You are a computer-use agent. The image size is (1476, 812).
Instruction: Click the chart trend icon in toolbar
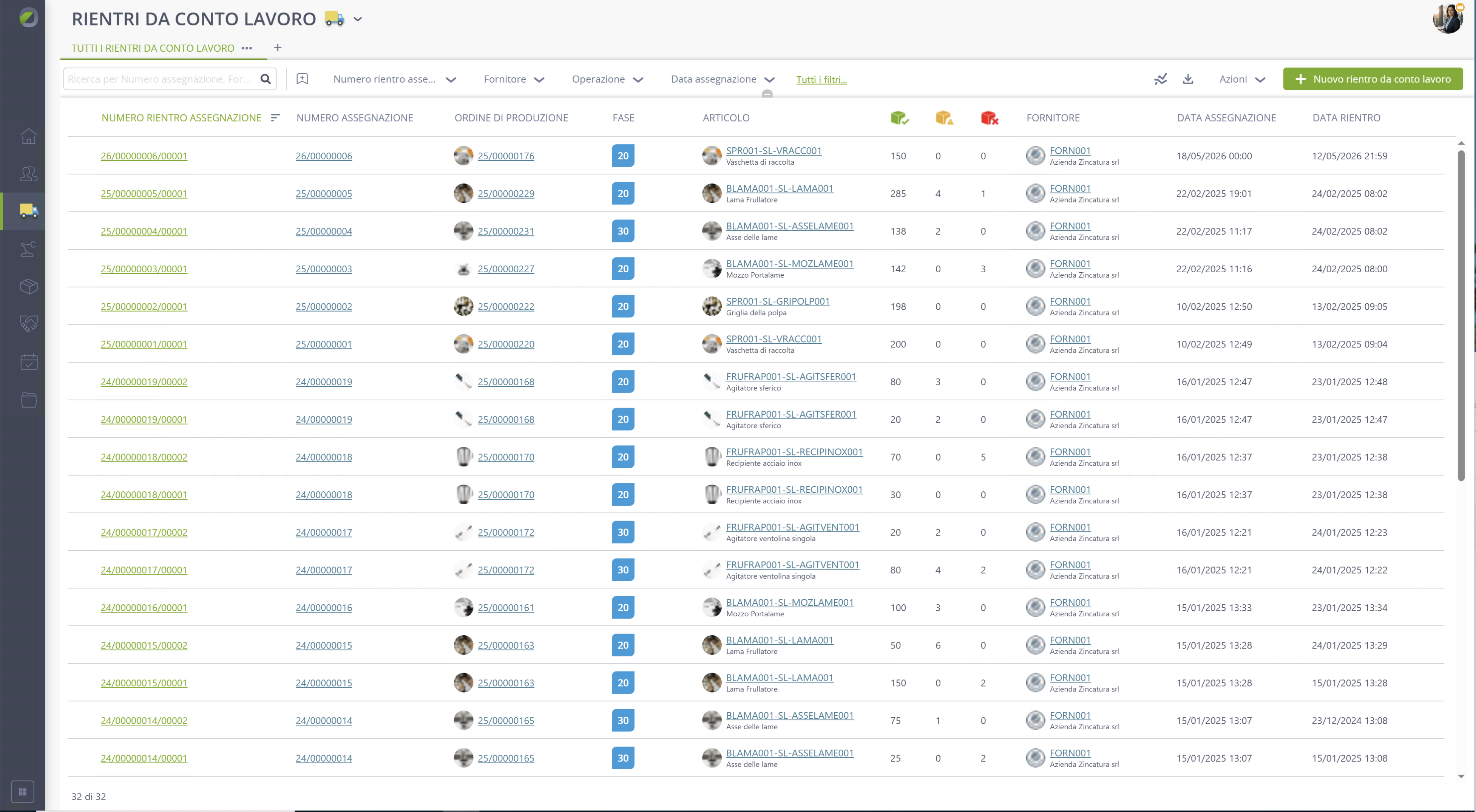(x=1160, y=79)
